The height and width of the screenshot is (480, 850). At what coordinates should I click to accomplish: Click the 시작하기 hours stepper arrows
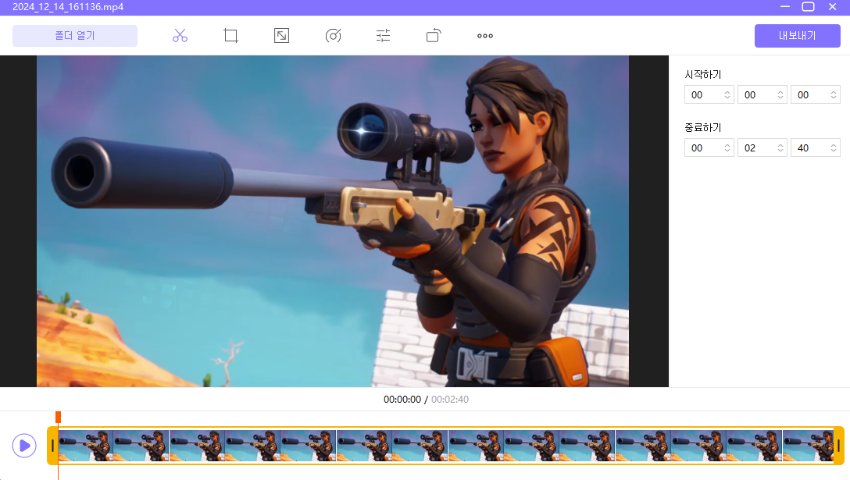(725, 95)
